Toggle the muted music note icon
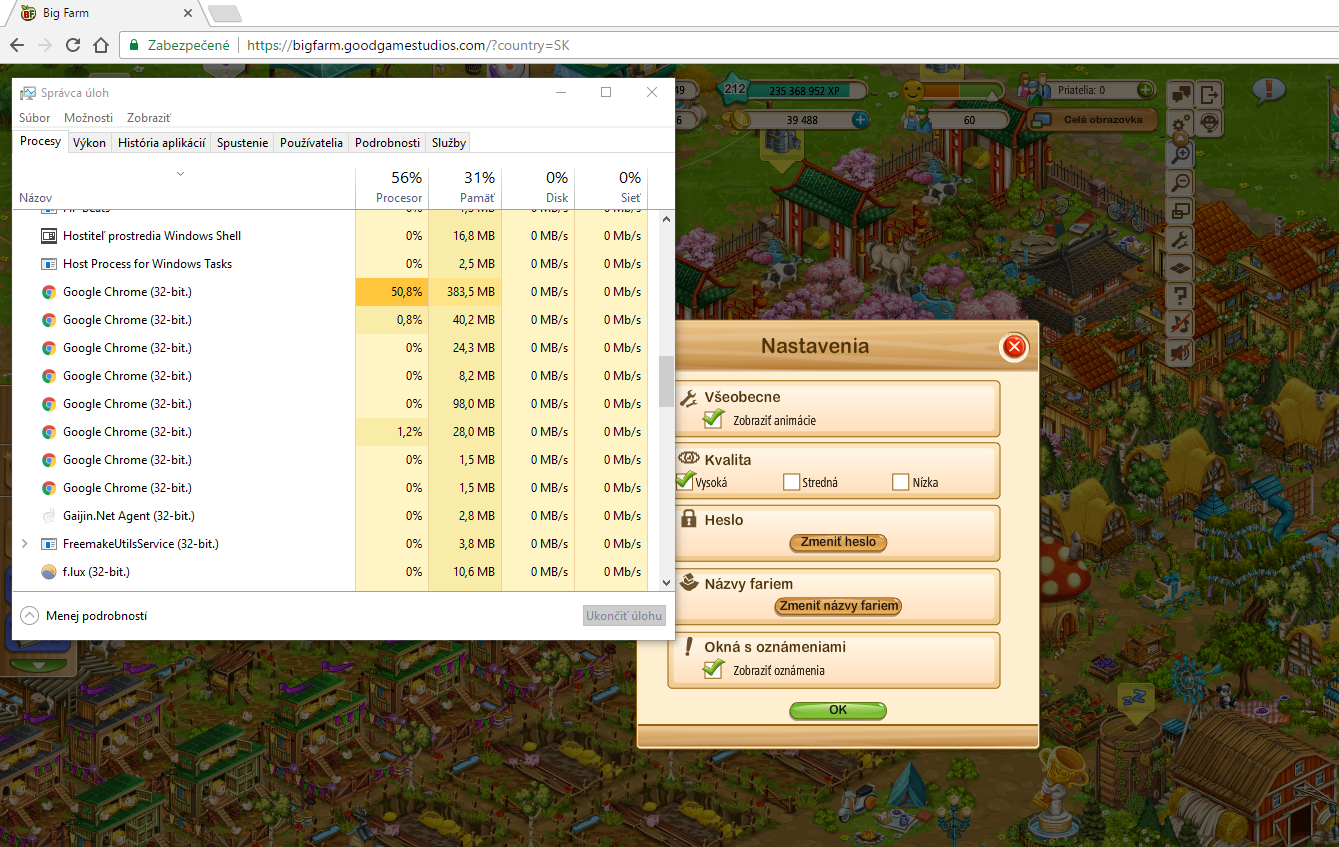The image size is (1339, 847). click(x=1181, y=323)
